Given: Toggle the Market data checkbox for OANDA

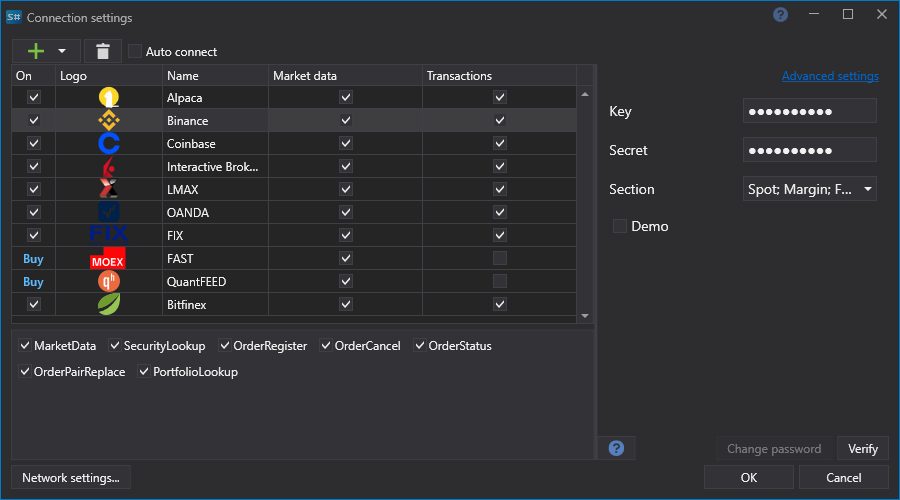Looking at the screenshot, I should [x=346, y=212].
